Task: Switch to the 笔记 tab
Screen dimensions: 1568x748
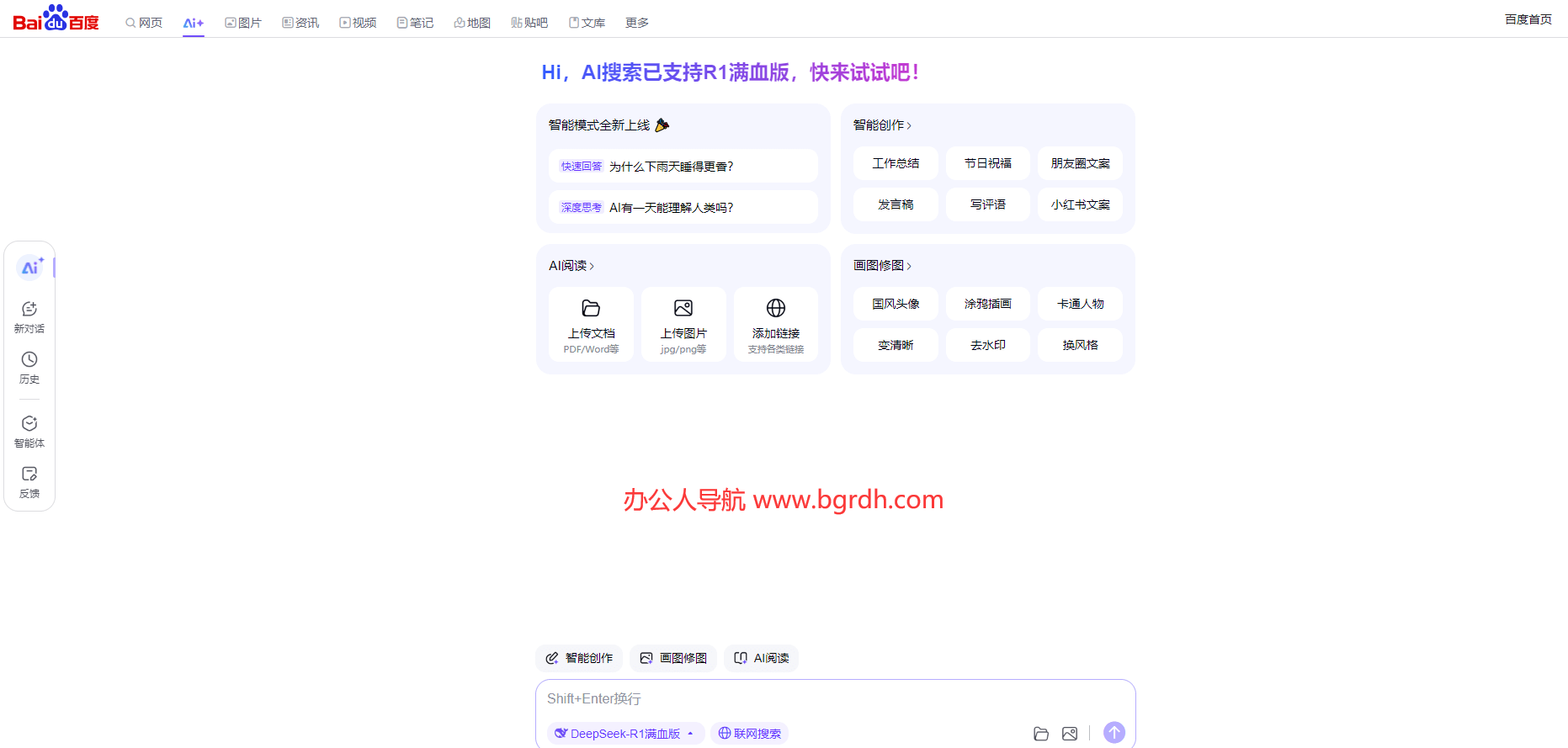Action: coord(415,23)
